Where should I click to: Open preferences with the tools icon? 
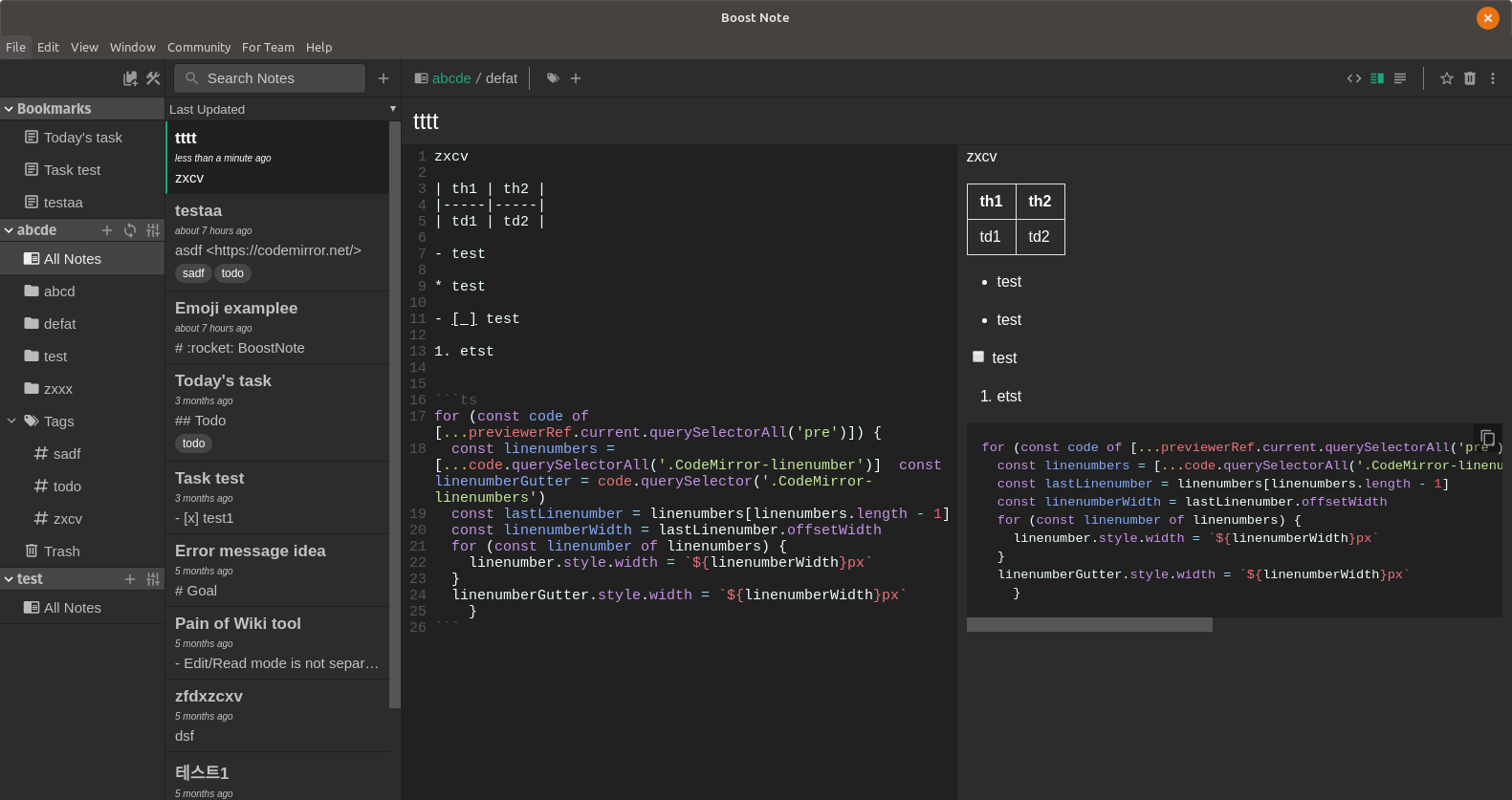point(153,78)
